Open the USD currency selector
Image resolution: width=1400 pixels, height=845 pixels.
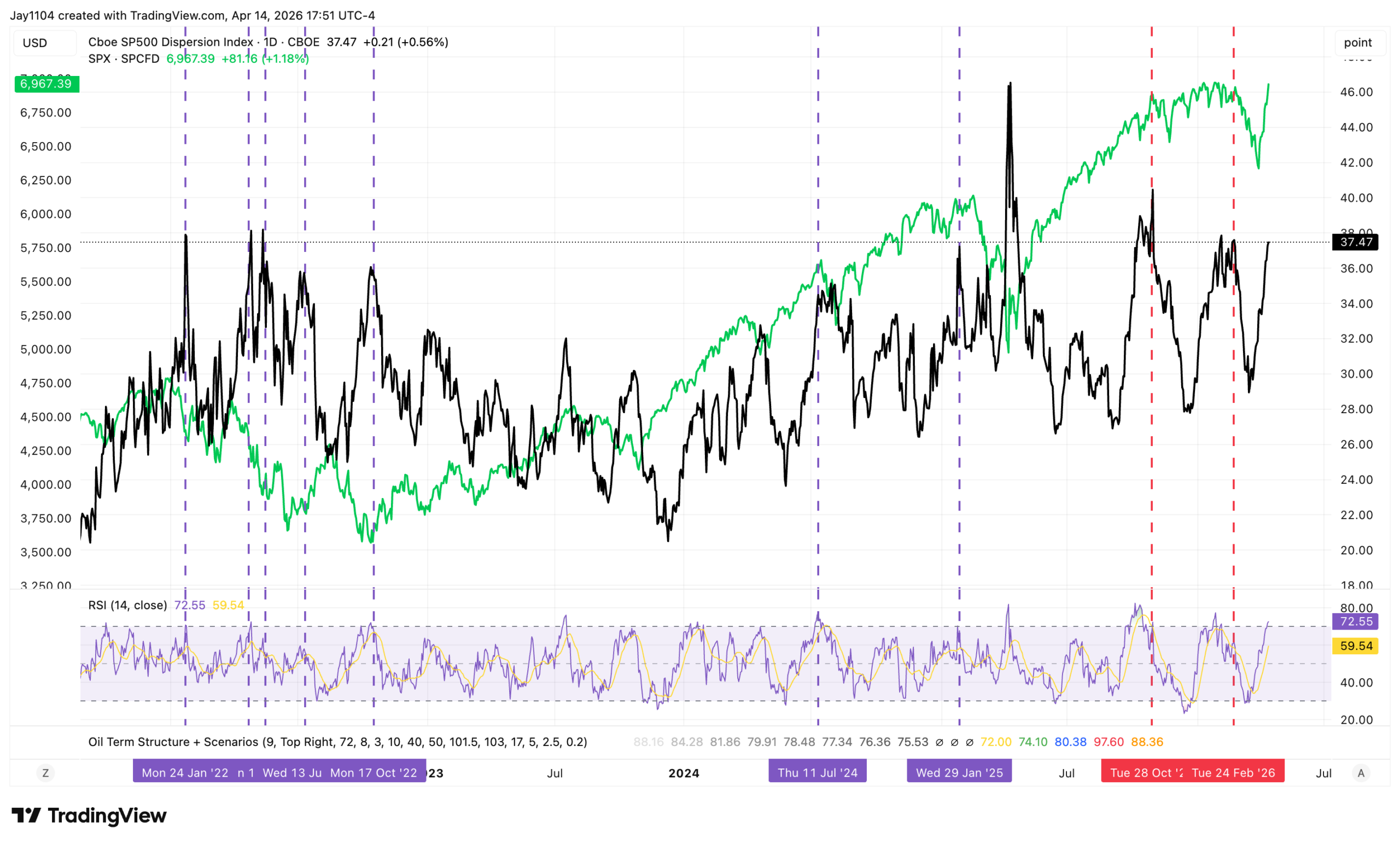35,43
